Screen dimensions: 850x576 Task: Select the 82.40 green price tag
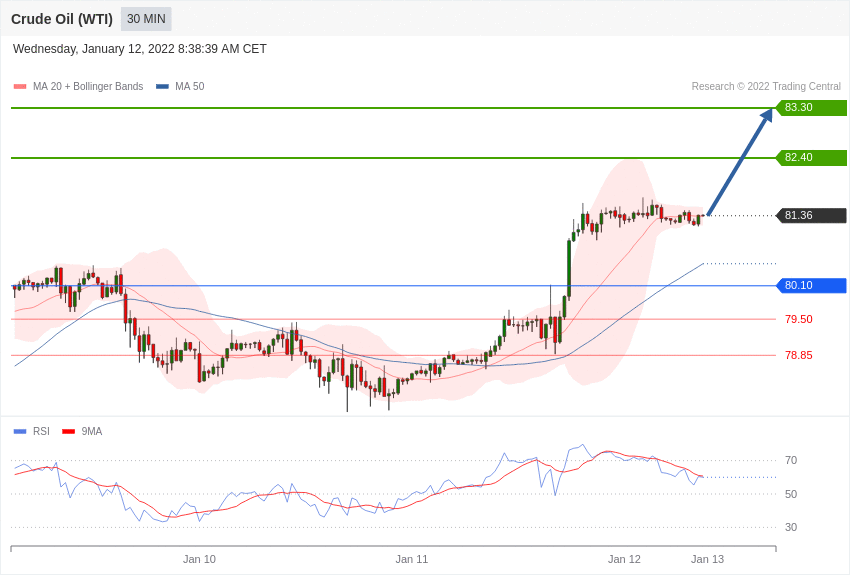click(x=812, y=158)
